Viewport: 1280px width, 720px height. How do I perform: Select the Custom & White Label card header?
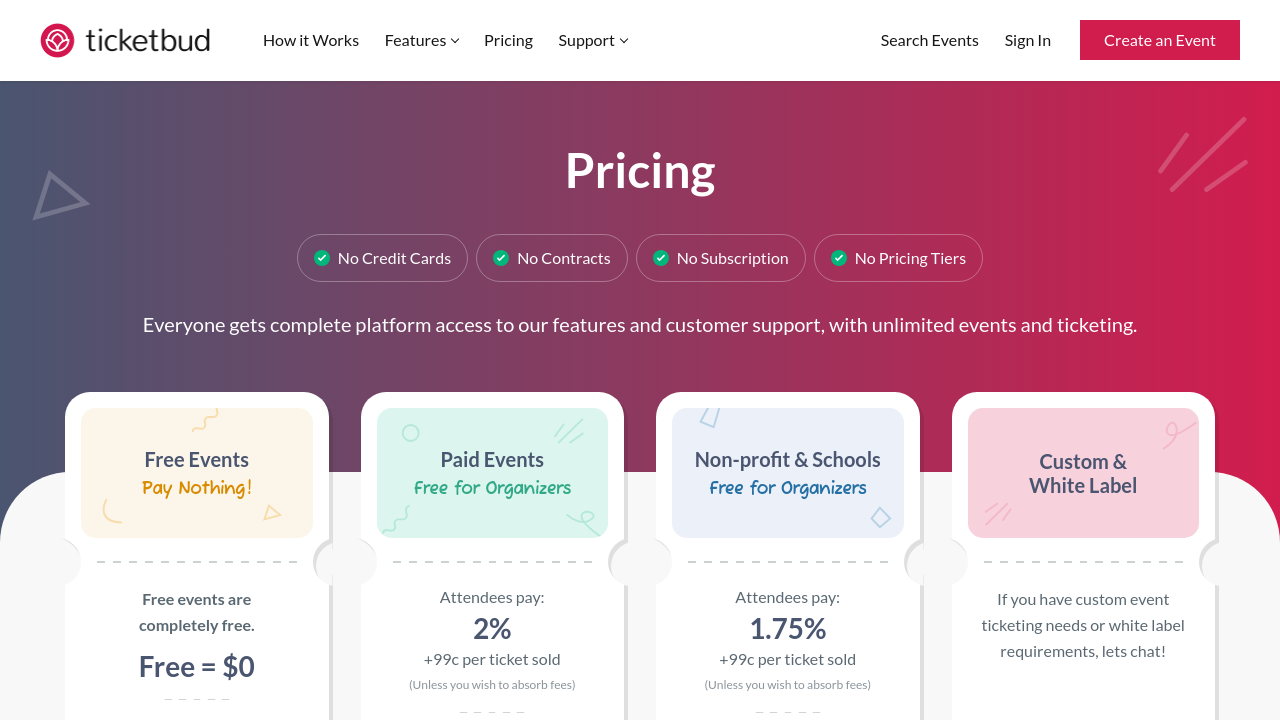click(x=1083, y=473)
